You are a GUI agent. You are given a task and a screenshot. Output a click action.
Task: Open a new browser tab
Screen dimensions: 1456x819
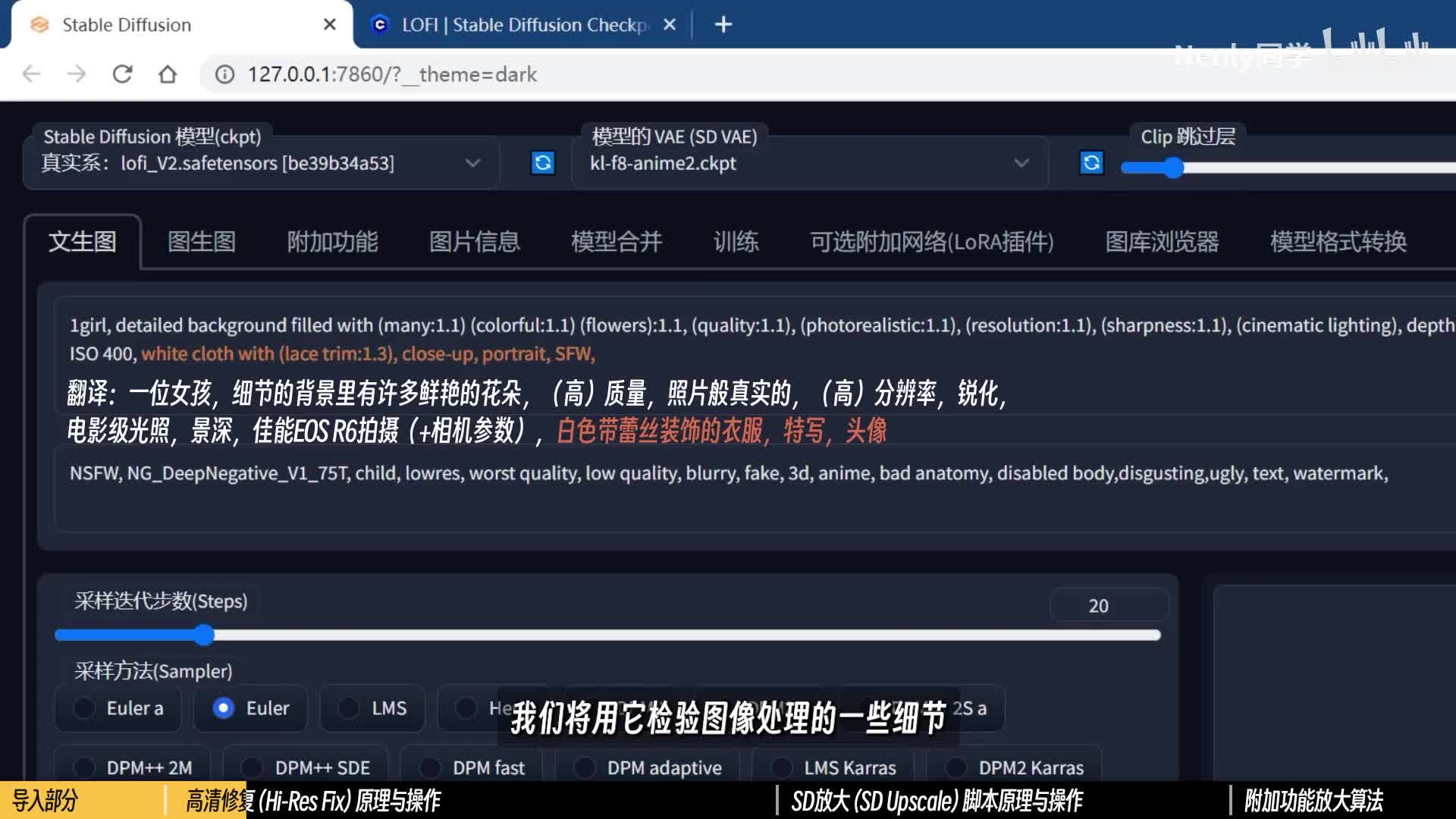pos(723,25)
